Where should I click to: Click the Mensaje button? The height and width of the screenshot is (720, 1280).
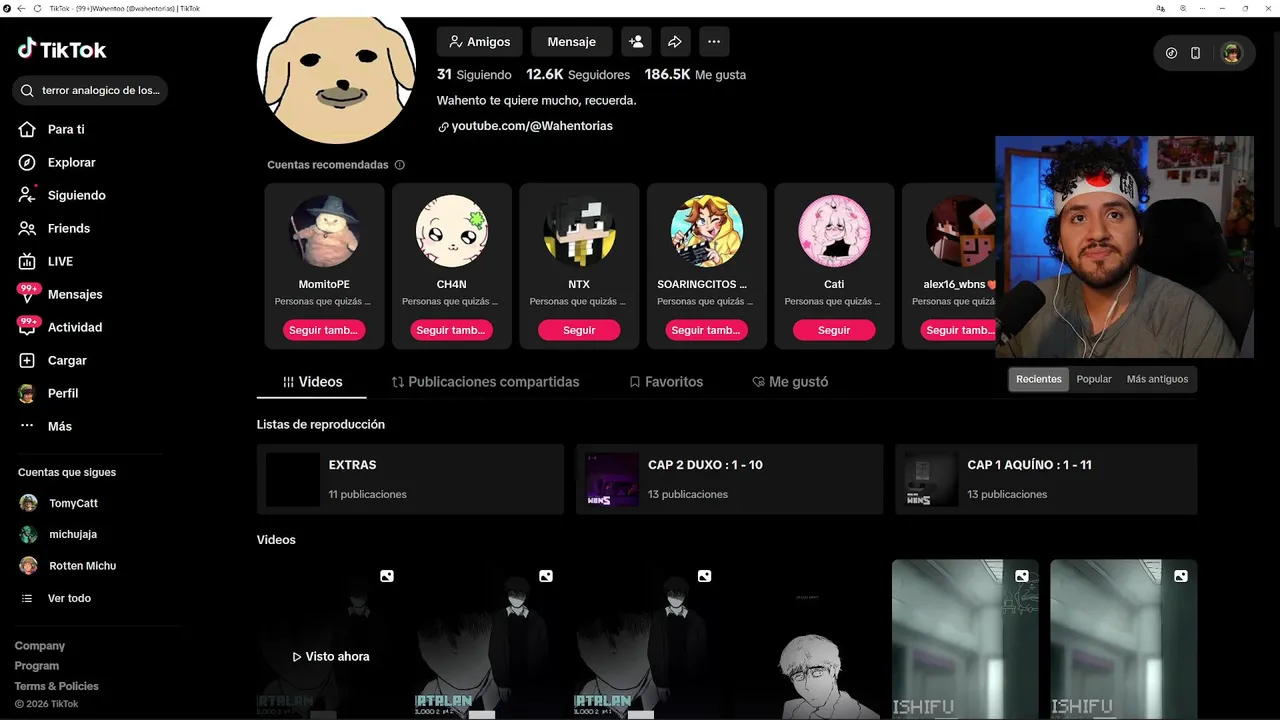pyautogui.click(x=572, y=42)
